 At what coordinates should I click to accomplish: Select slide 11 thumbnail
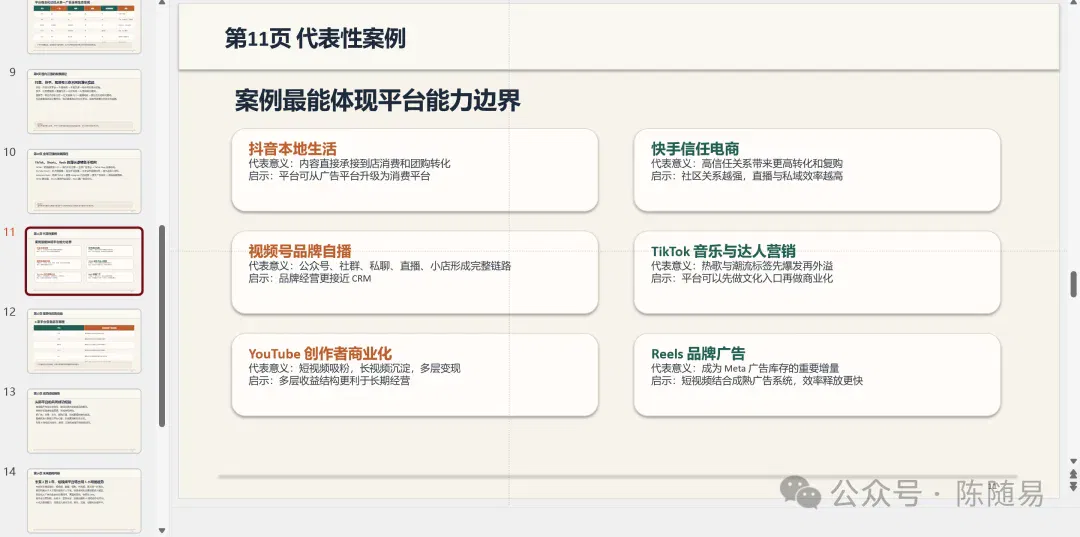[x=84, y=261]
